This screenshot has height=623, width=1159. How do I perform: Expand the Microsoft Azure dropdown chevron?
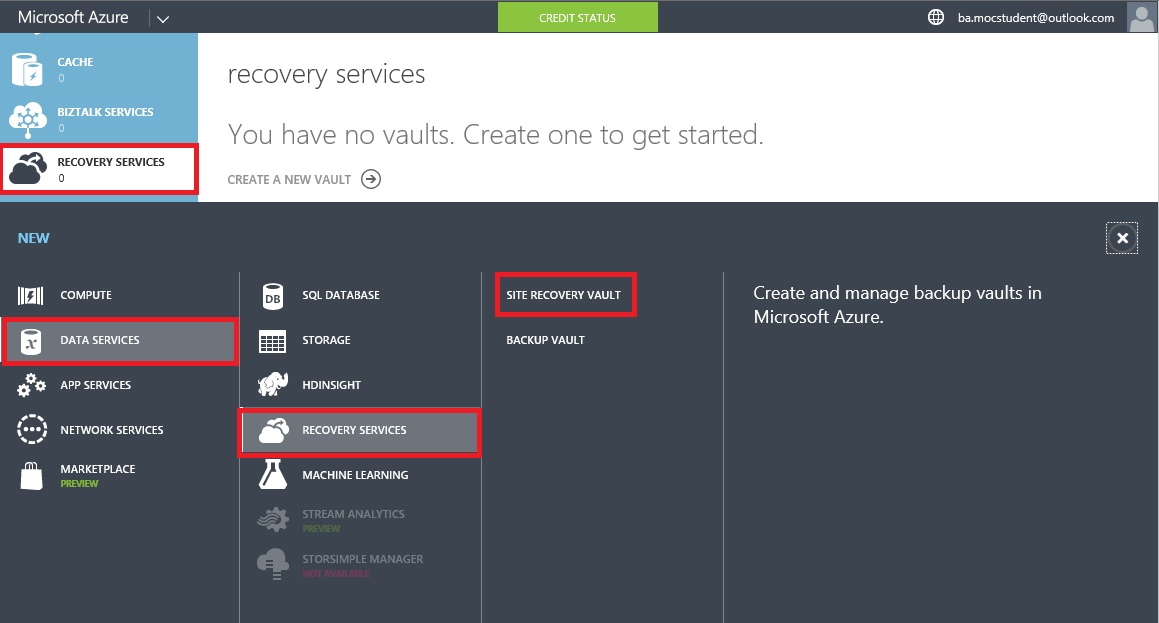pyautogui.click(x=163, y=19)
